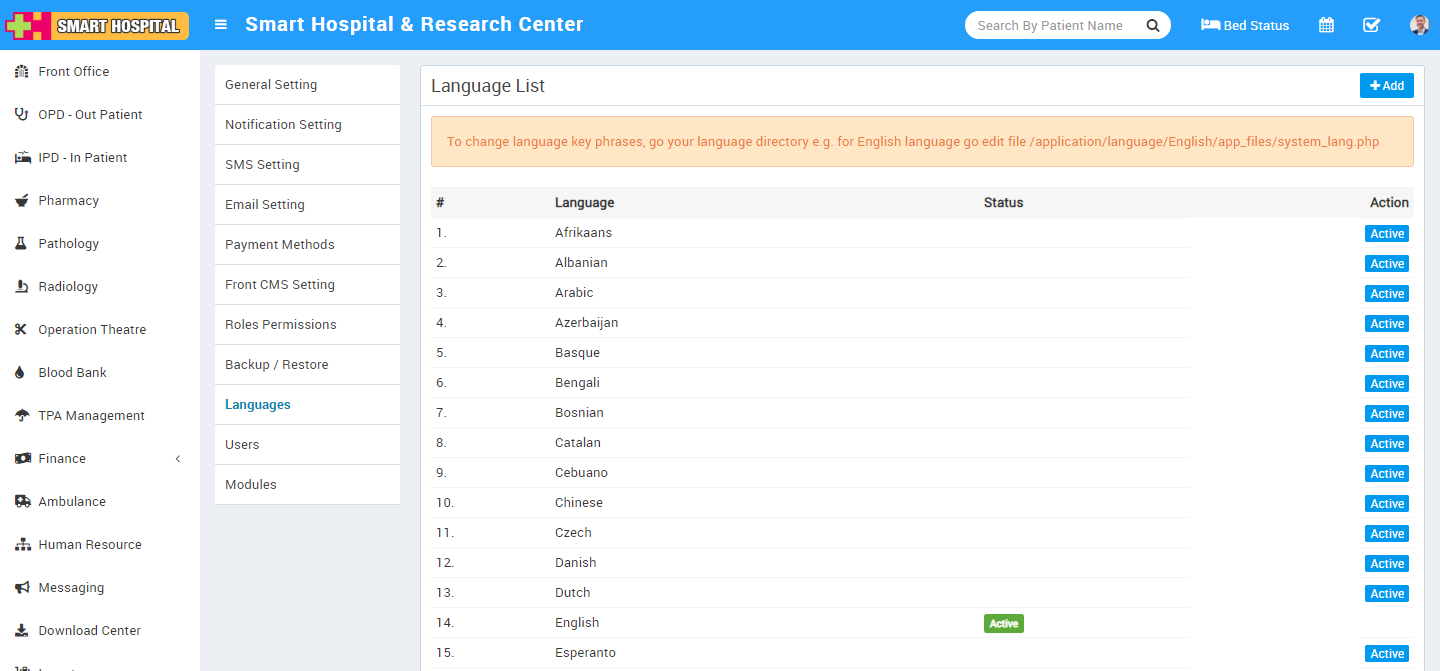Activate the Afrikaans language
The image size is (1440, 671).
pyautogui.click(x=1386, y=234)
